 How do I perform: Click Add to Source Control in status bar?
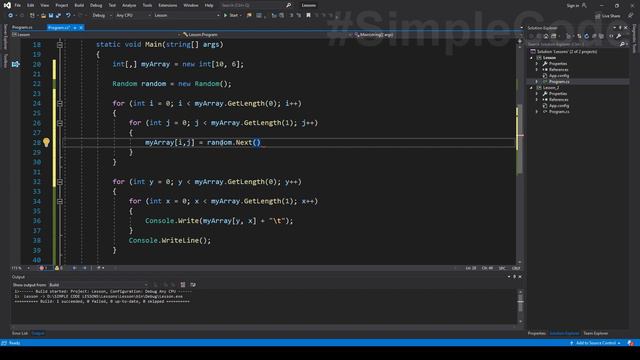pyautogui.click(x=596, y=343)
